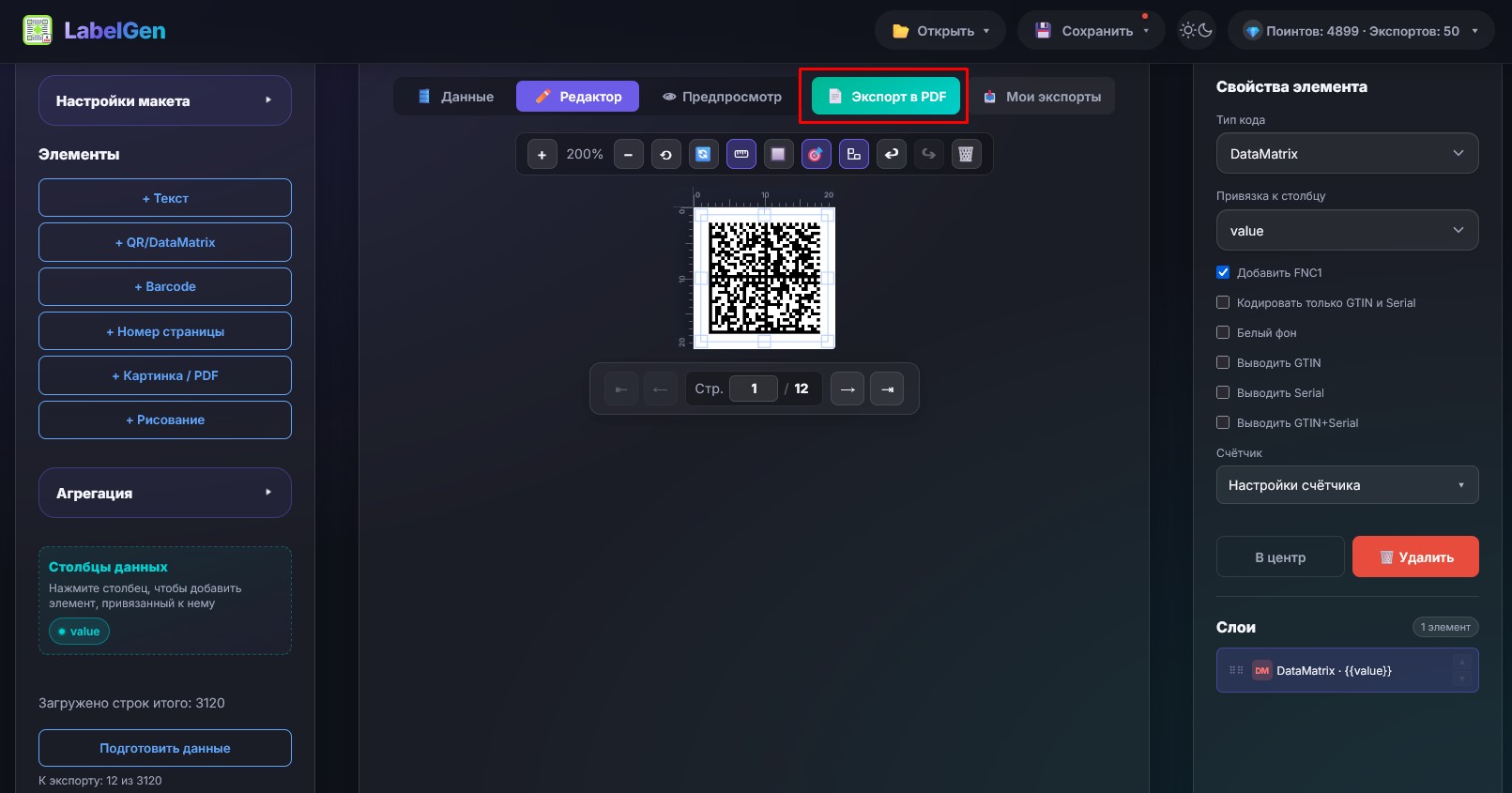Center the element with В центр
The height and width of the screenshot is (793, 1512).
click(1280, 557)
